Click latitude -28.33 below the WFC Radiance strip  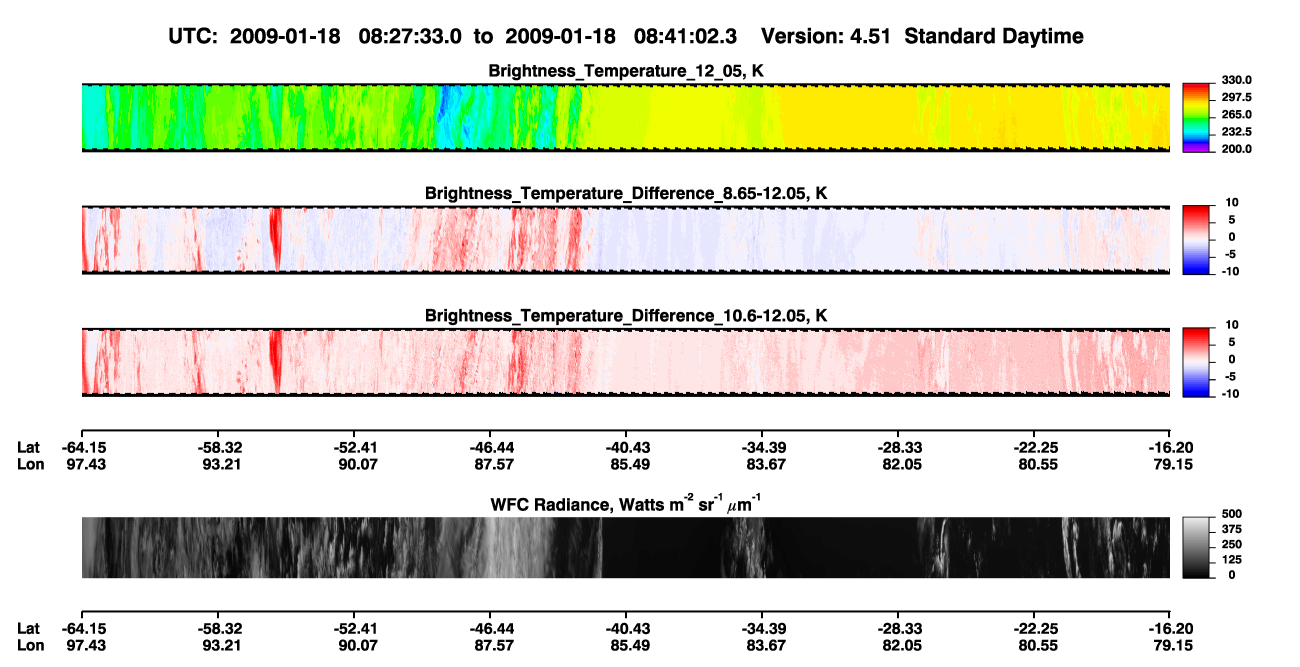(x=898, y=628)
